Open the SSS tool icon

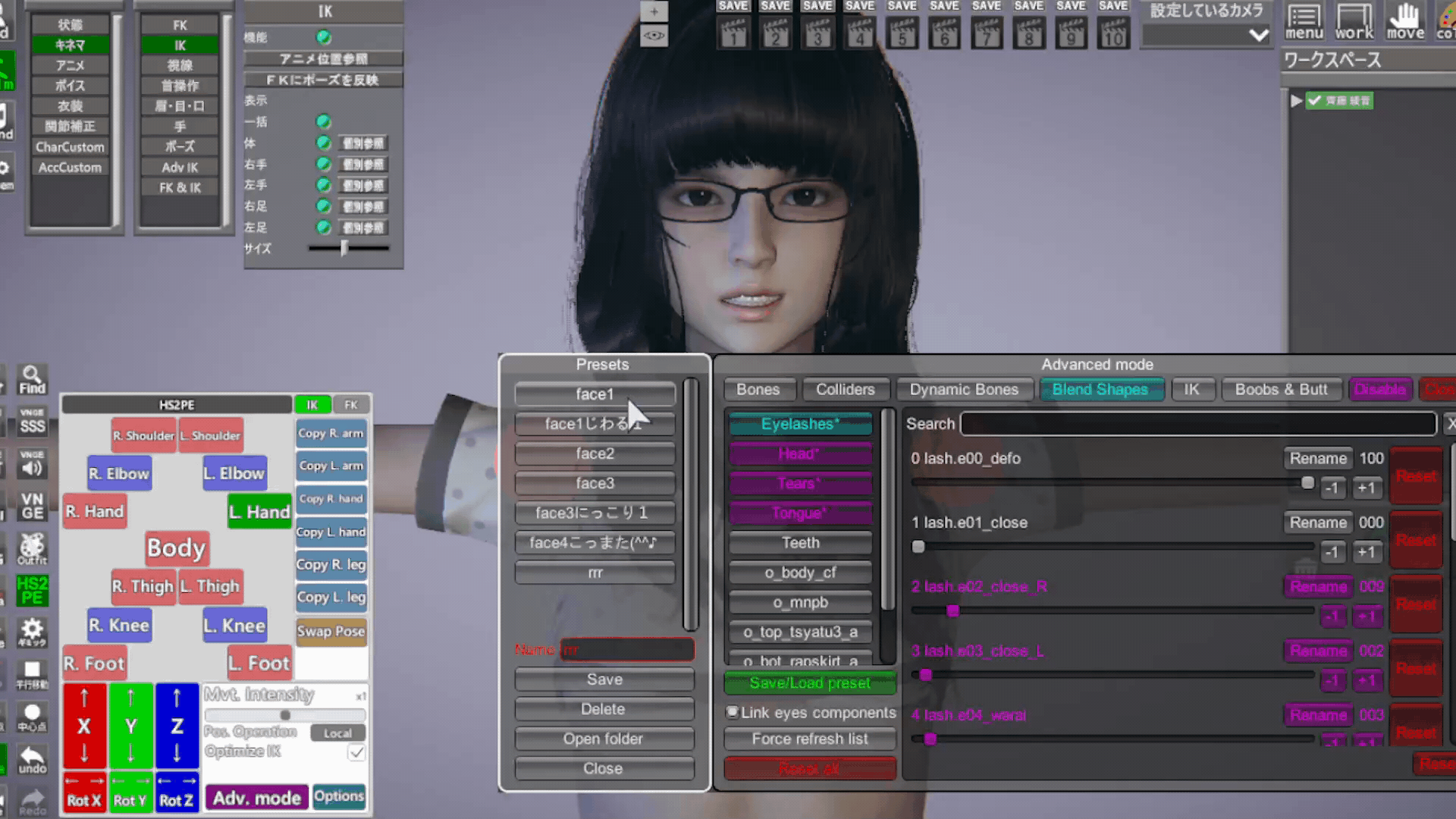coord(32,422)
